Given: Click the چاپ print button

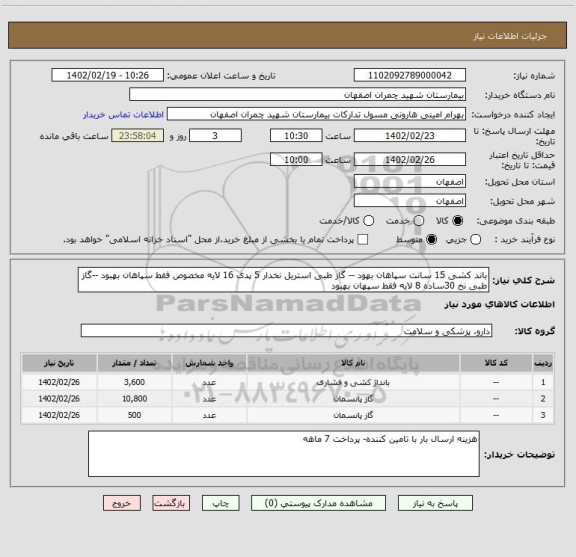Looking at the screenshot, I should coord(220,503).
